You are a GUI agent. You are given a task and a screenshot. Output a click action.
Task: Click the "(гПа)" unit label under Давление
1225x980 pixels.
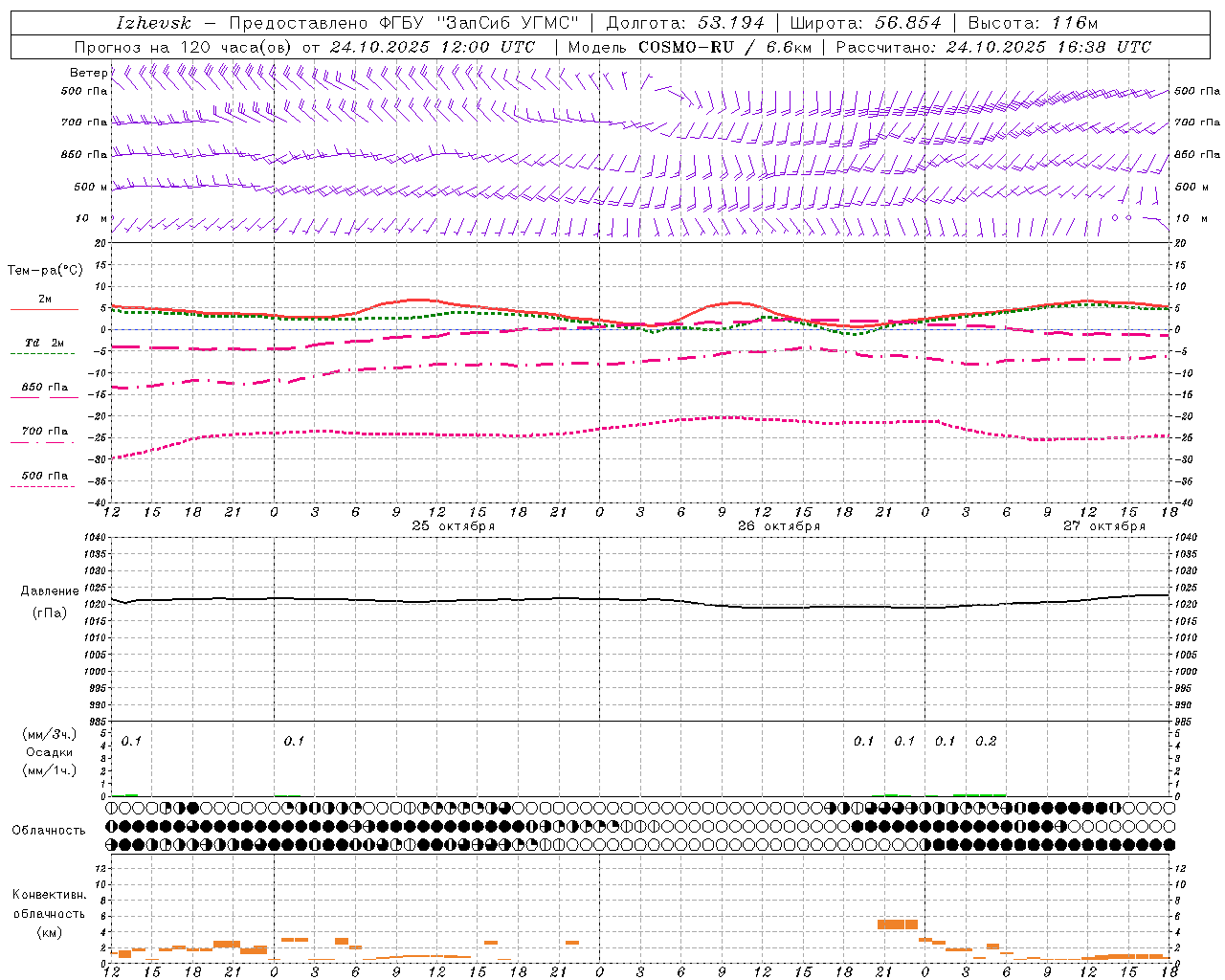pos(50,613)
